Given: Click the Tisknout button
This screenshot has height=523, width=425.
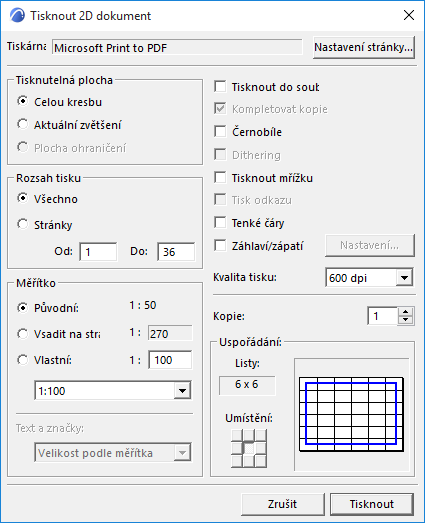Looking at the screenshot, I should (x=372, y=504).
